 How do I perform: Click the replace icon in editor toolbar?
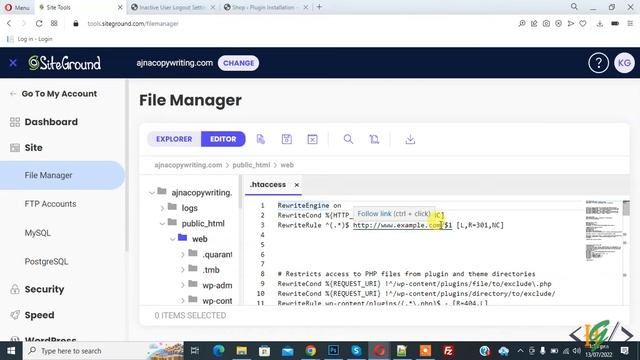[x=374, y=139]
